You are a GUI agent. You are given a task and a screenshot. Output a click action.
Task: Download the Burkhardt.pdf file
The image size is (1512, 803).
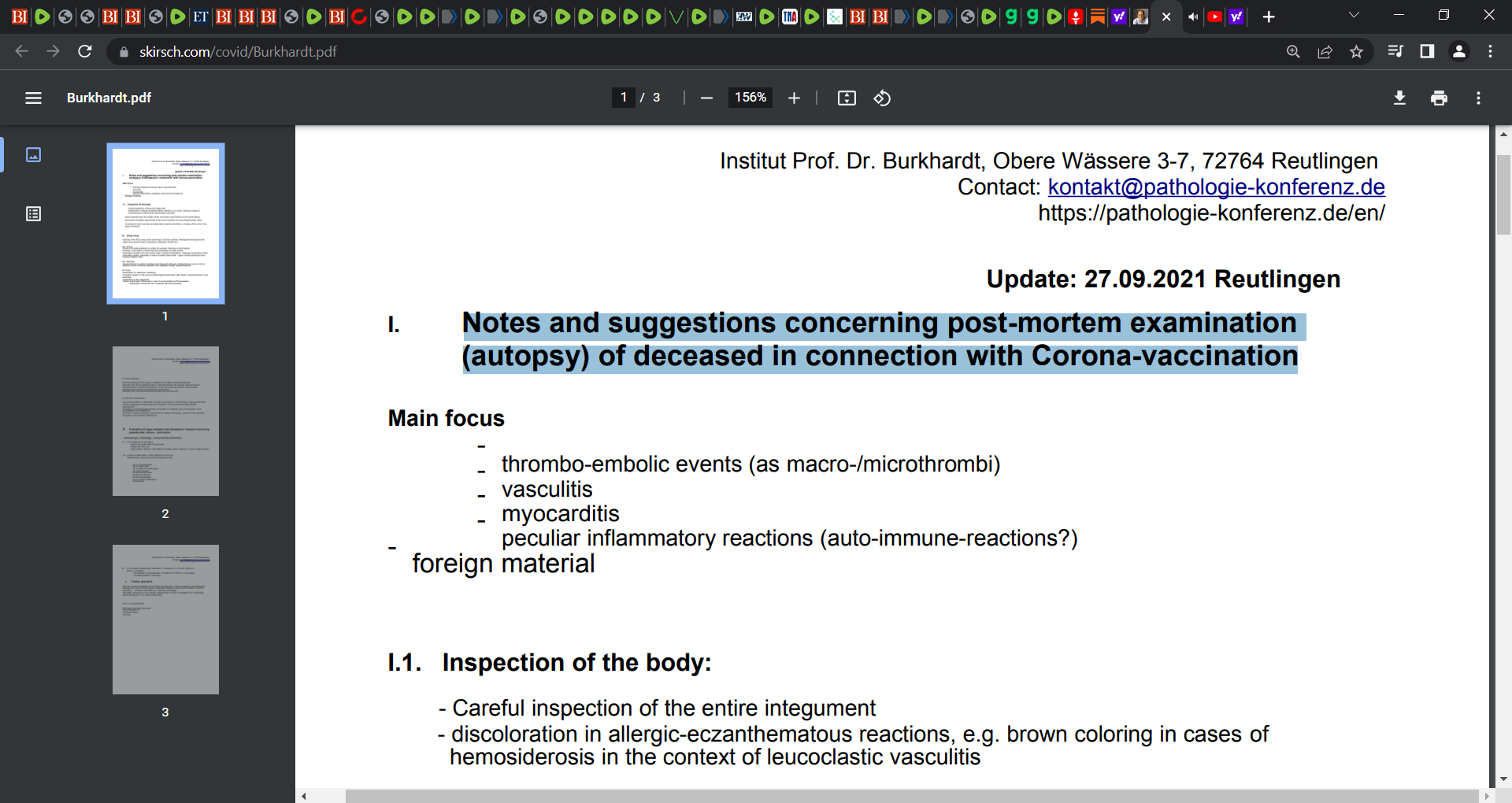1399,98
